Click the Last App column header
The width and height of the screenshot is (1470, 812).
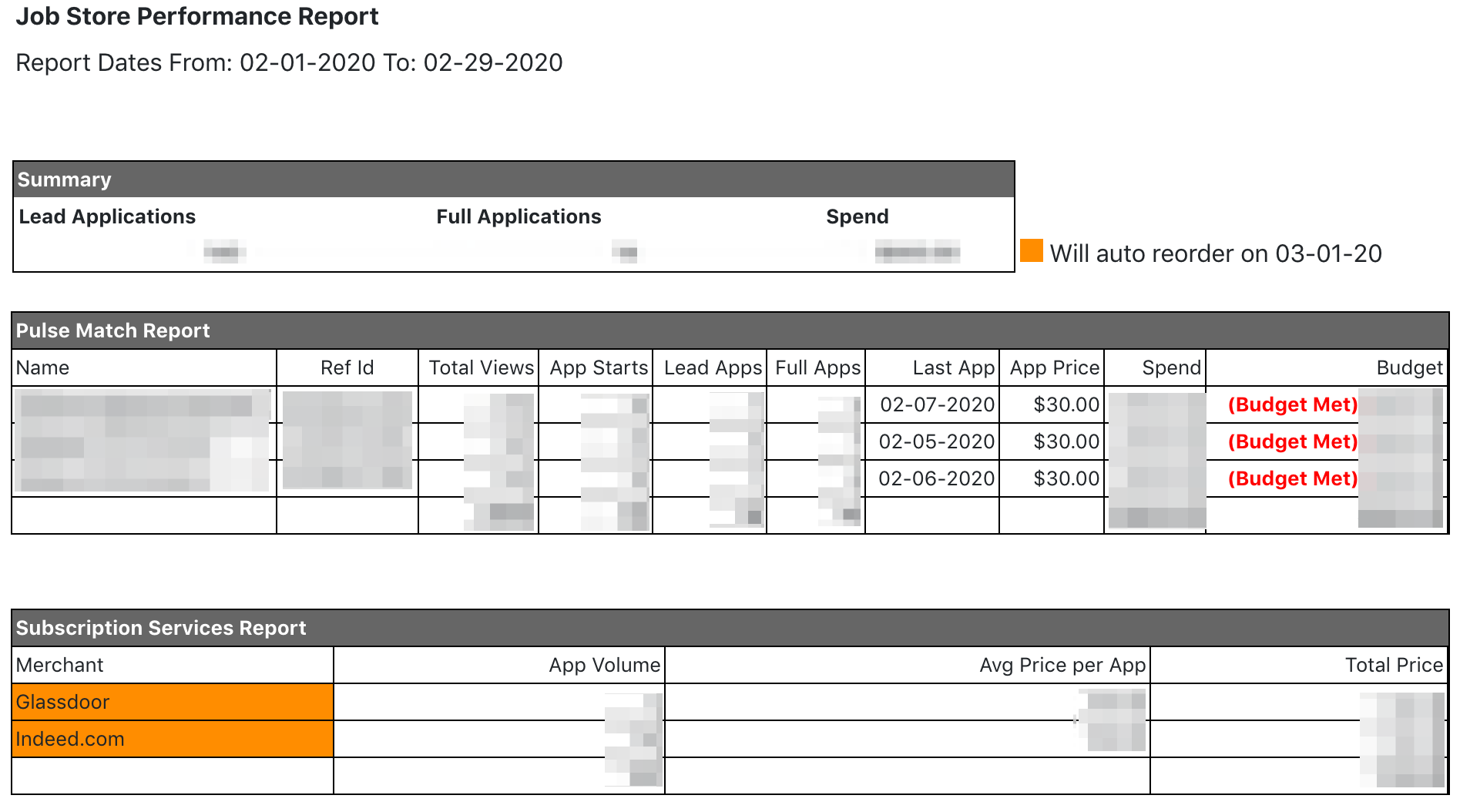[954, 367]
